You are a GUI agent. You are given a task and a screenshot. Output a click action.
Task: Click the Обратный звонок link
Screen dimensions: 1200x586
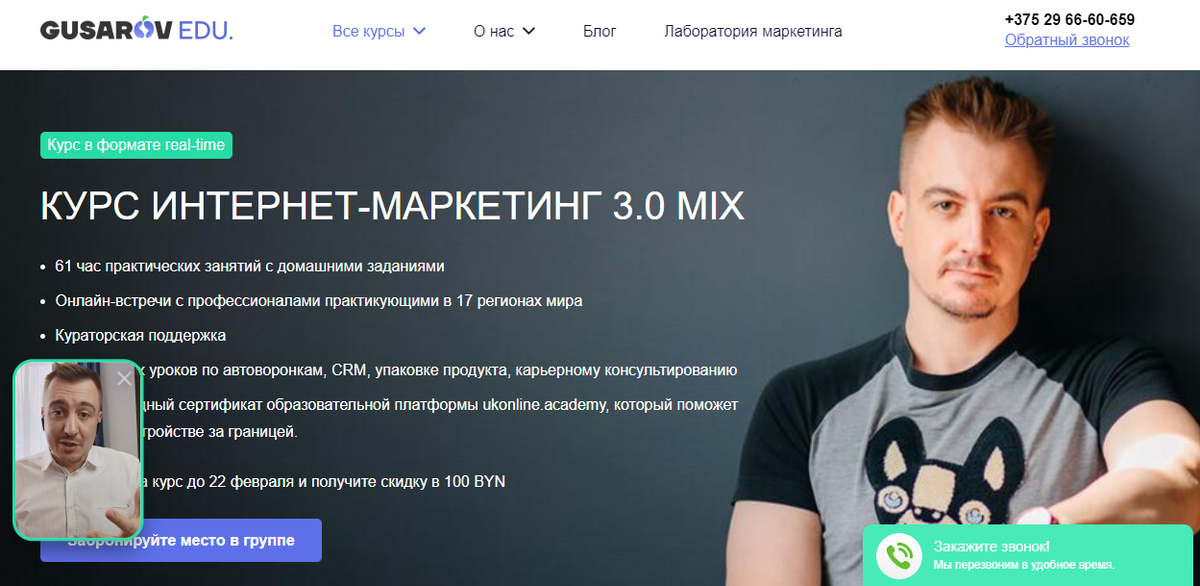[1067, 40]
